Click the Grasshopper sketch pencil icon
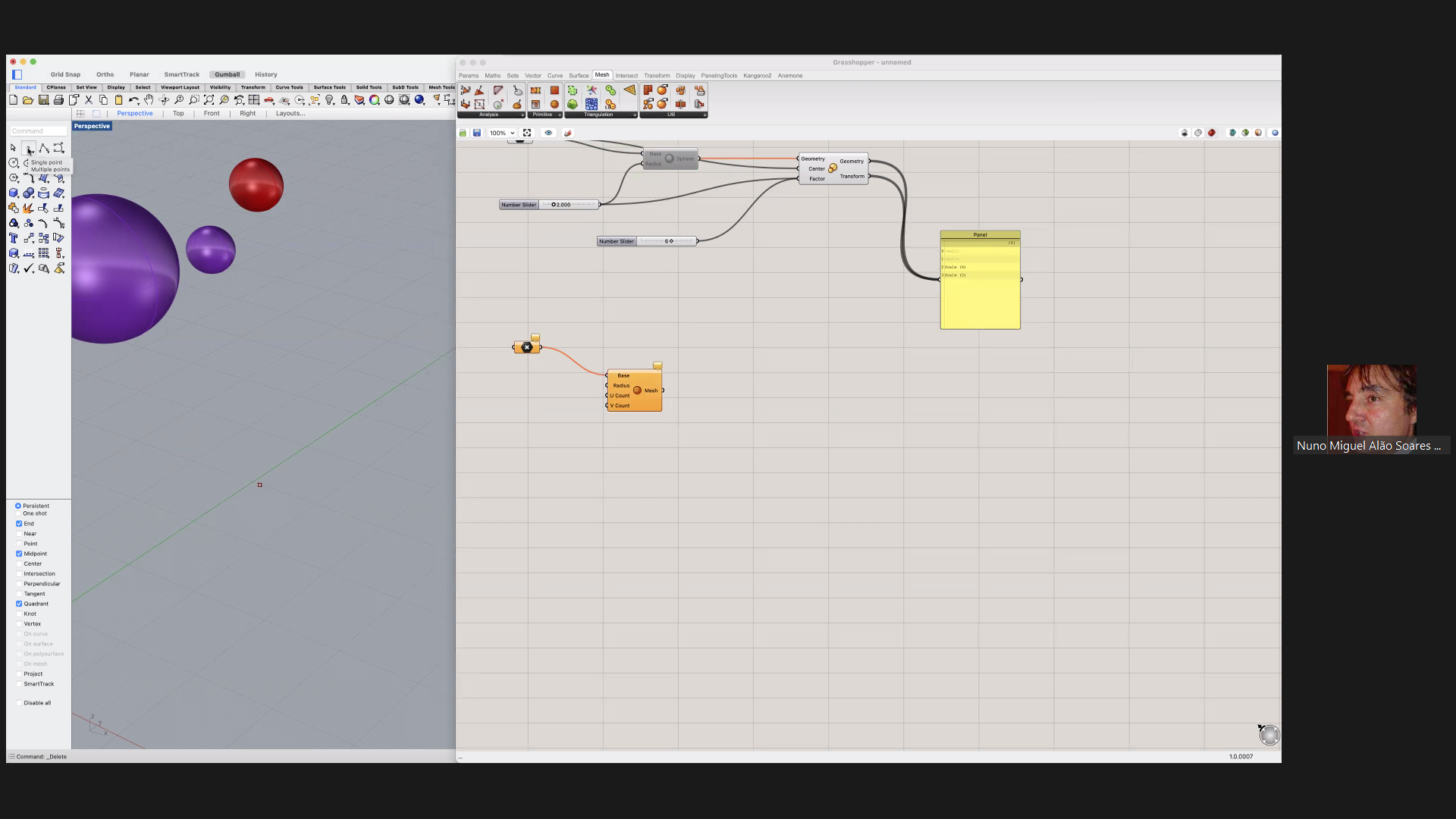The height and width of the screenshot is (819, 1456). (567, 133)
